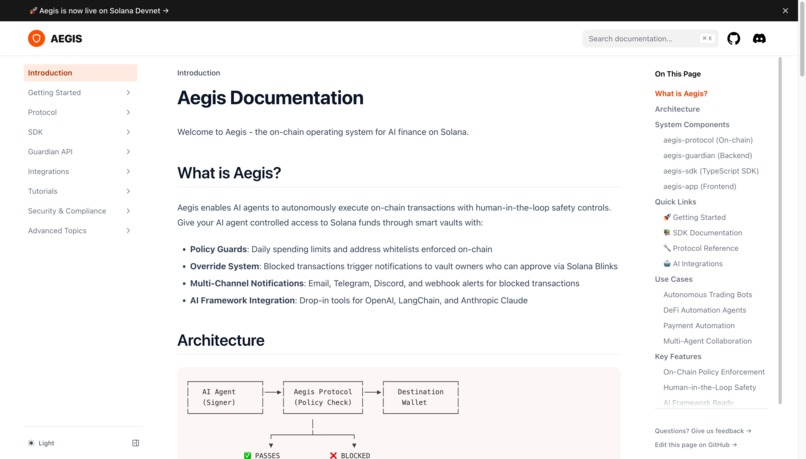
Task: Dismiss the Solana Devnet announcement banner
Action: [785, 10]
